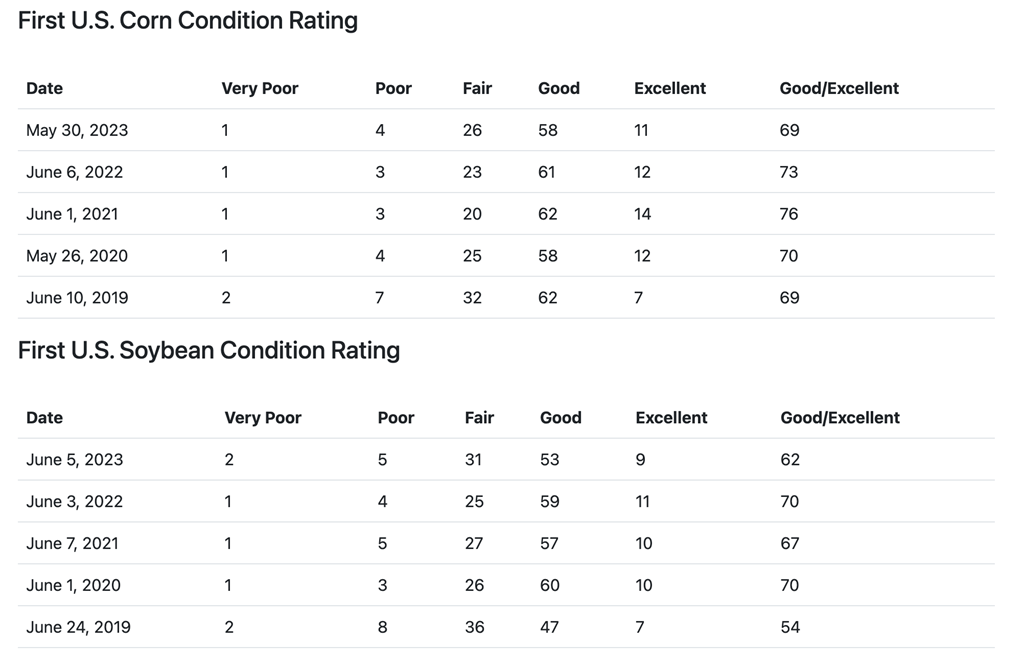Click the June 24, 2019 date cell
The height and width of the screenshot is (668, 1024).
[x=78, y=628]
